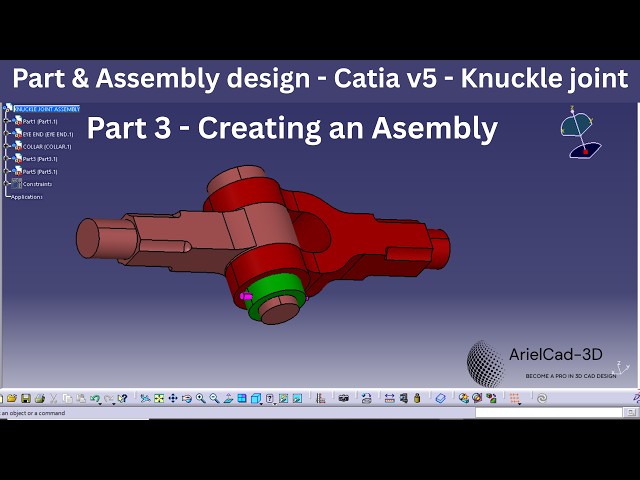Print using the printer icon
This screenshot has width=640, height=480.
click(40, 398)
